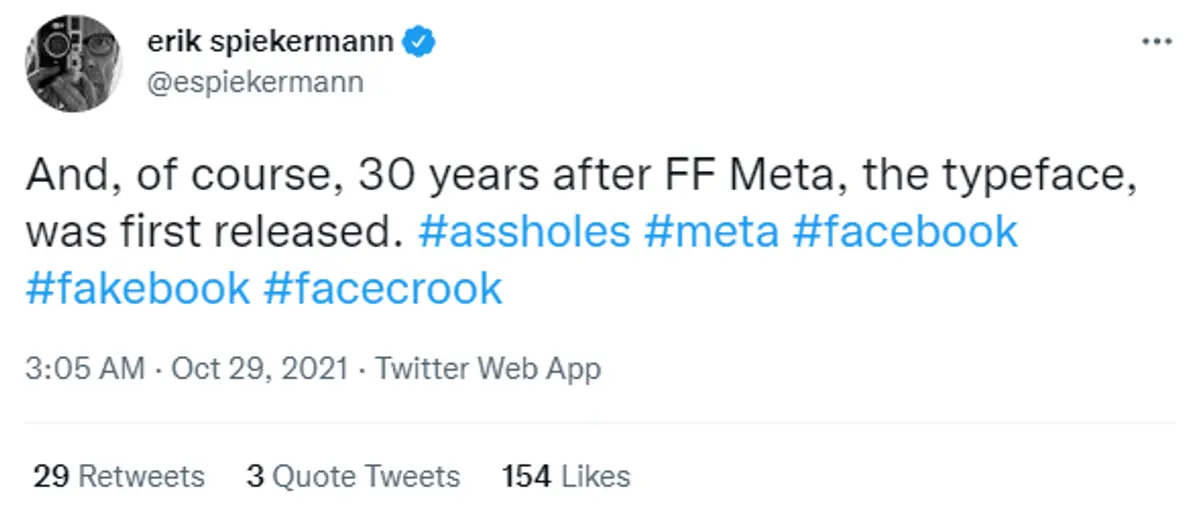Open the #fakebook hashtag
This screenshot has width=1200, height=529.
[138, 289]
